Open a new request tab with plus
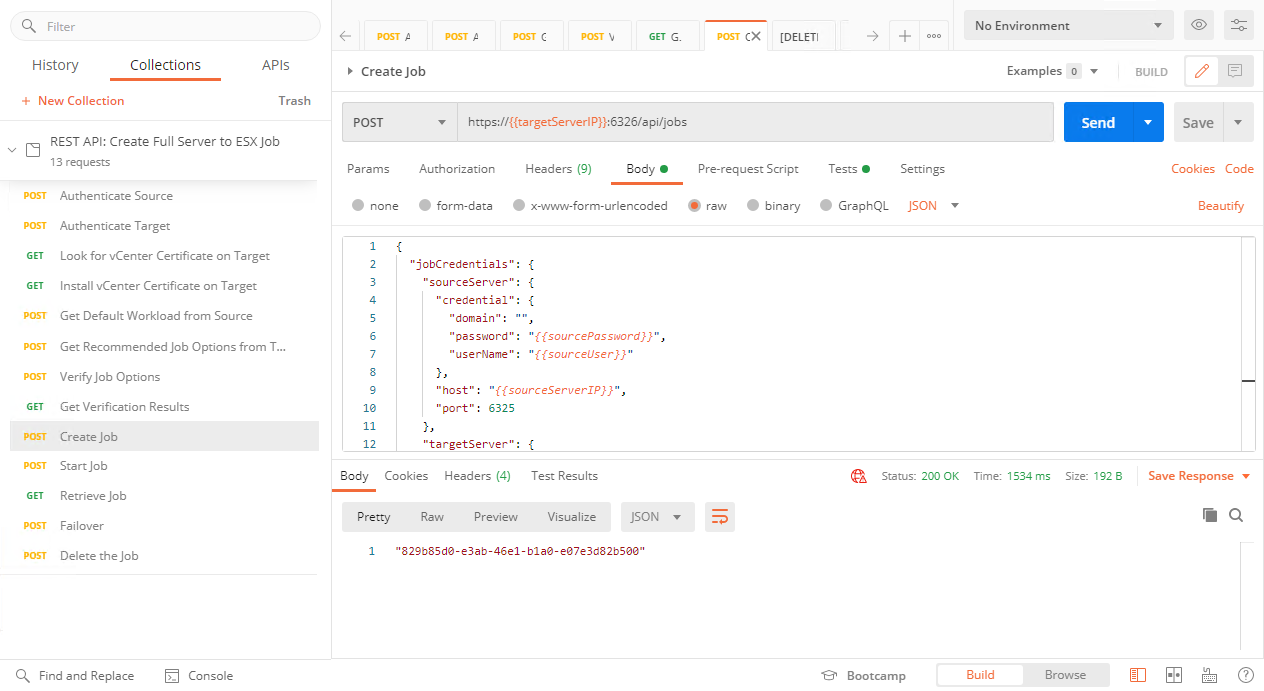Image resolution: width=1264 pixels, height=691 pixels. click(x=904, y=36)
